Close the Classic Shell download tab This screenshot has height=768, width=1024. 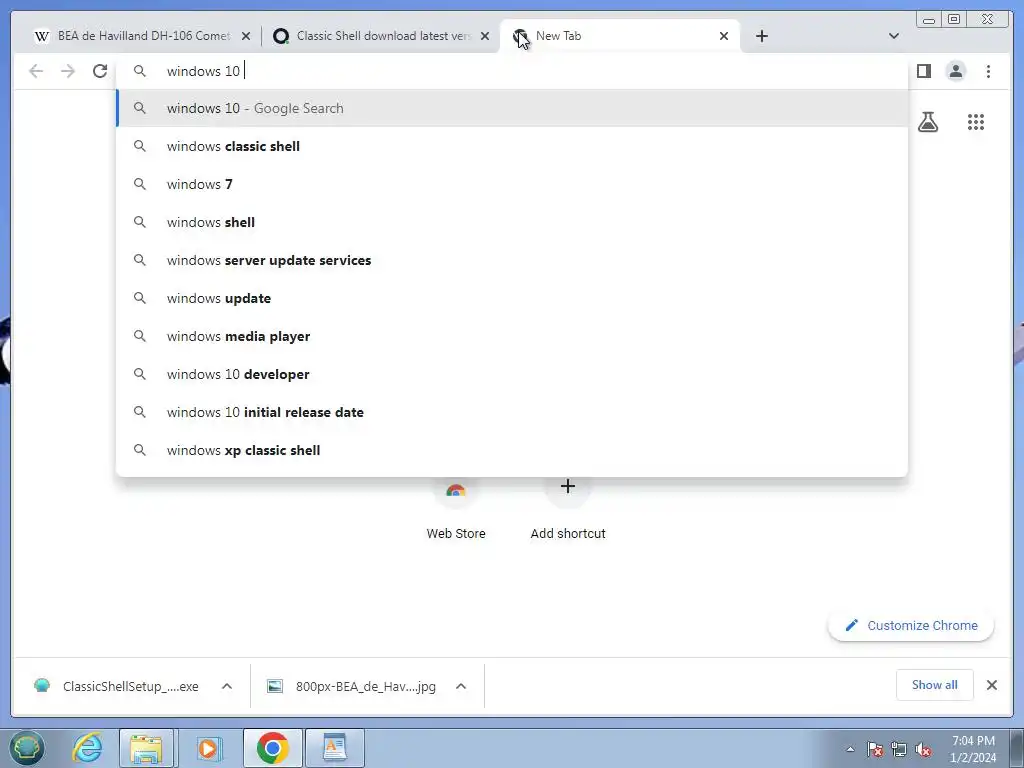coord(485,36)
